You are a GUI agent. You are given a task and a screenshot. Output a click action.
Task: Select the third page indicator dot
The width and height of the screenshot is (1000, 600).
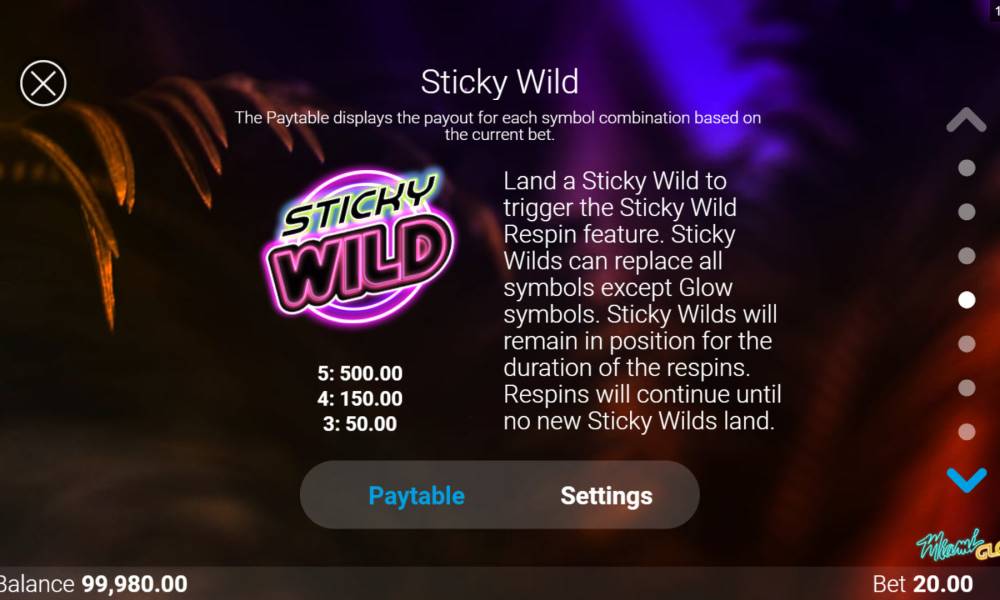tap(966, 256)
